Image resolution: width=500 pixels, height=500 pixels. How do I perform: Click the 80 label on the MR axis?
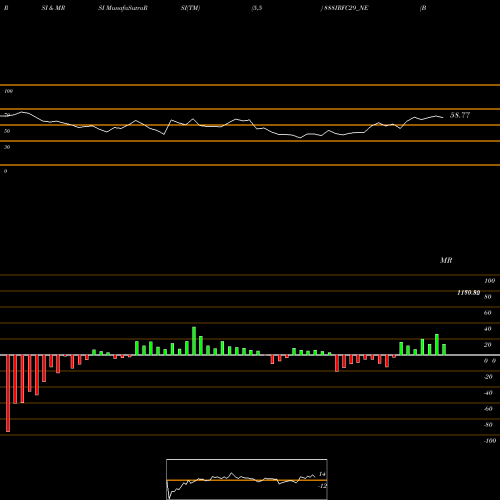pos(488,297)
